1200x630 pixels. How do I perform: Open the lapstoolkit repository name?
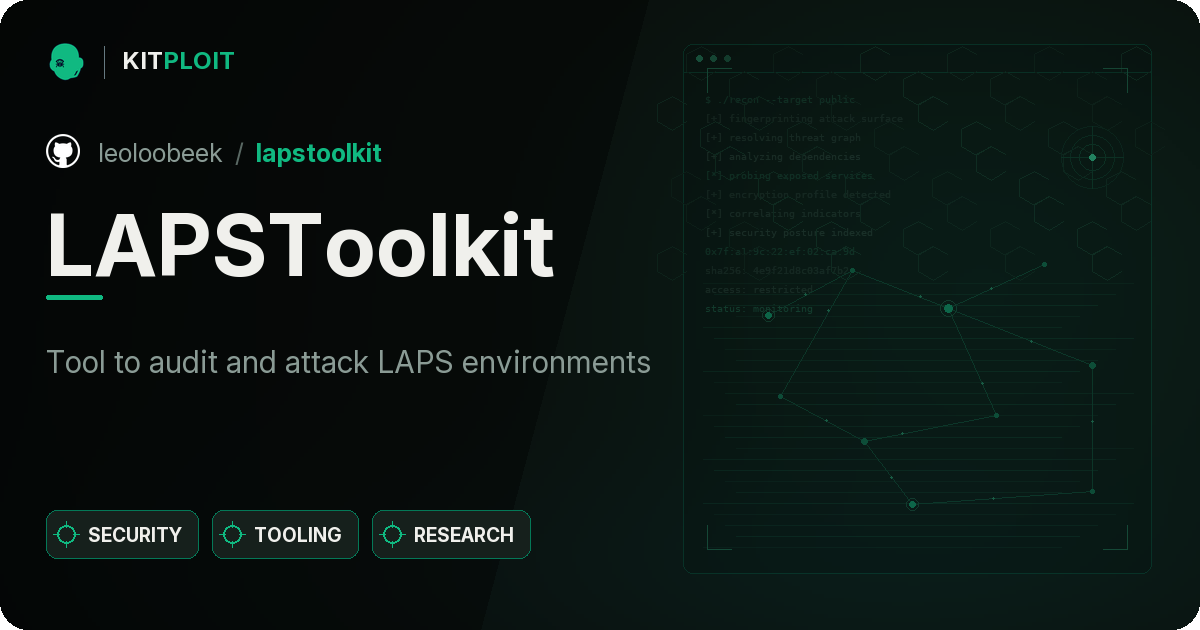tap(319, 153)
